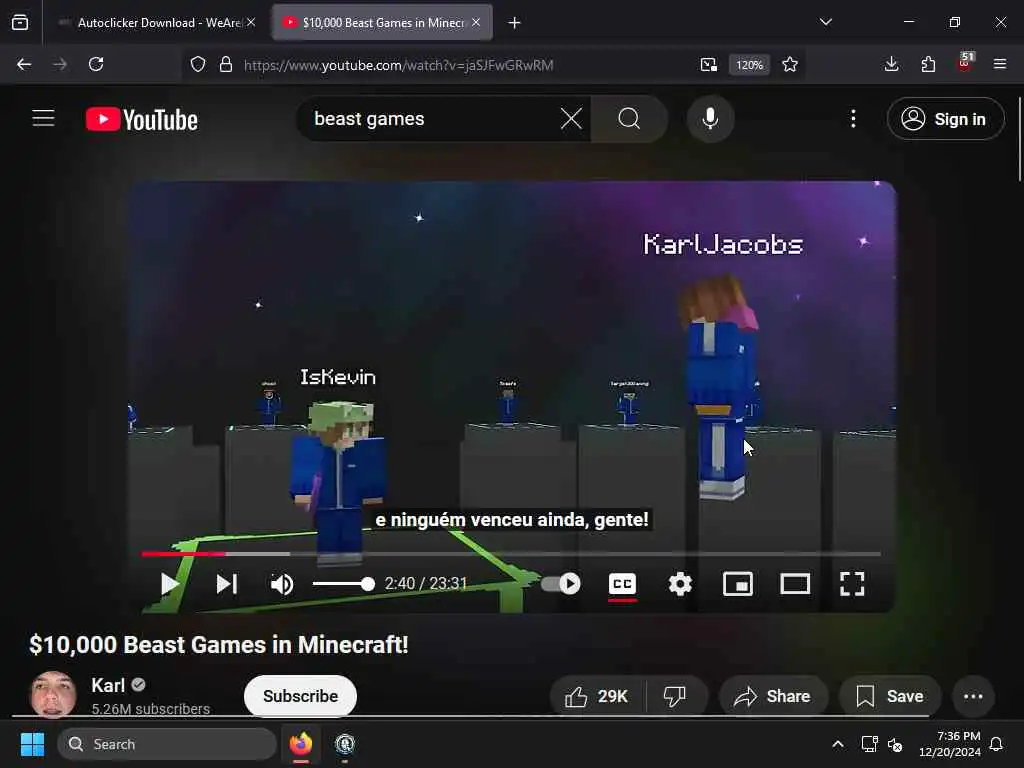Open browser extensions puzzle icon

point(928,64)
